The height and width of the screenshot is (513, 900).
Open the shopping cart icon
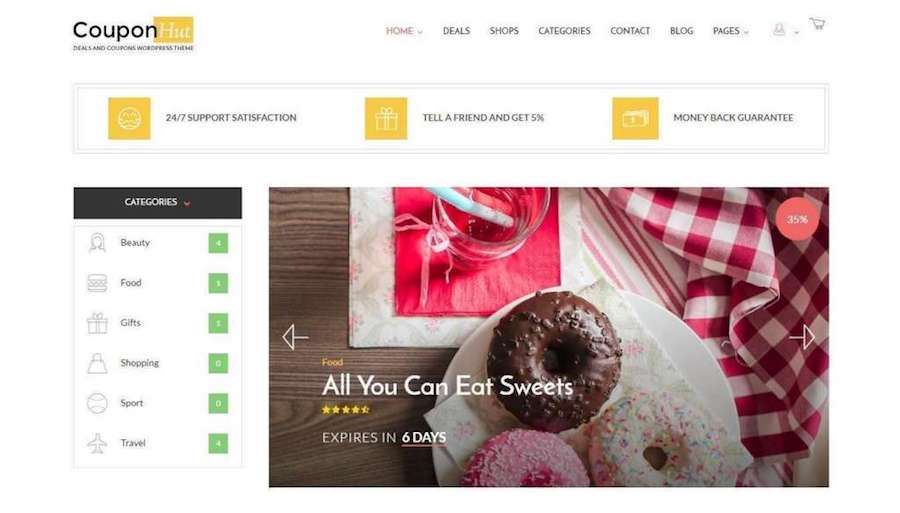point(817,24)
